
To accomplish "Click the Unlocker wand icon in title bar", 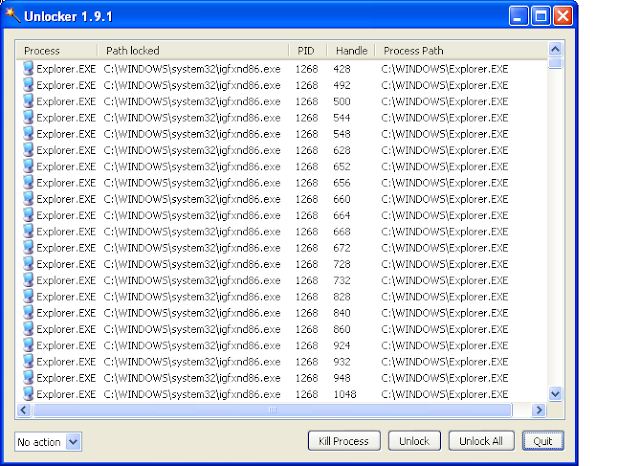I will coord(13,16).
